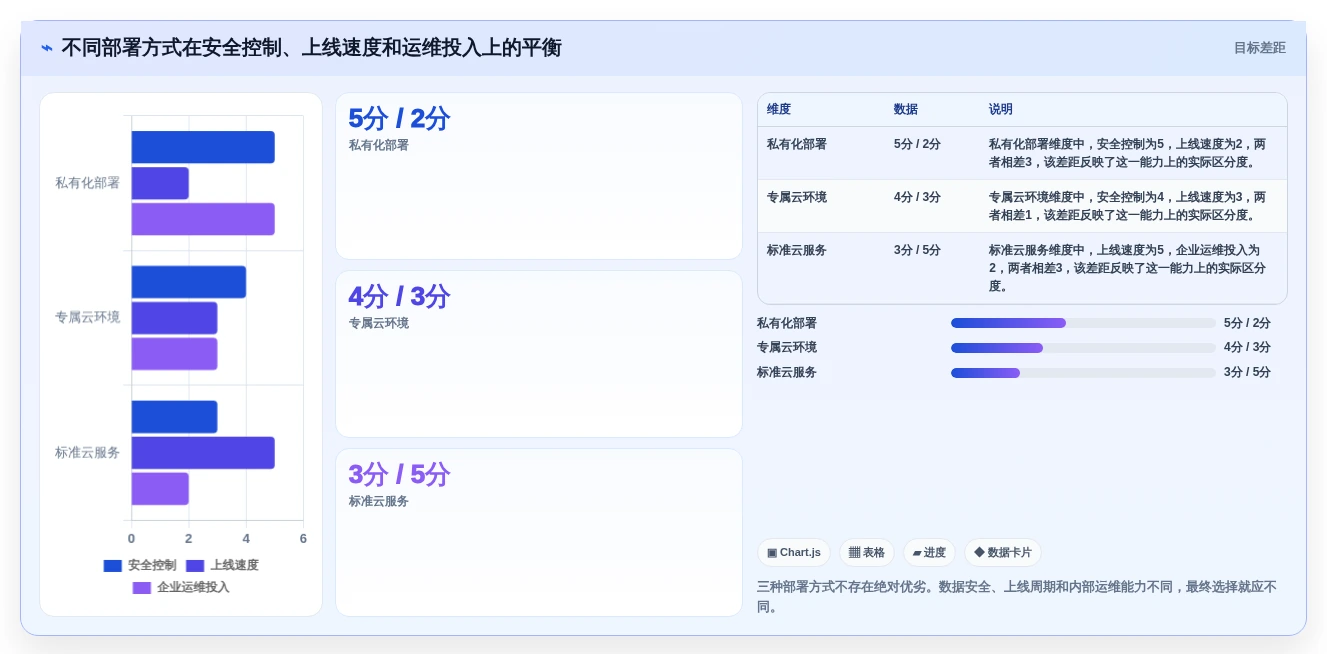This screenshot has height=654, width=1327.
Task: Open the 4分 / 3分 专属云环境 data card
Action: 539,354
